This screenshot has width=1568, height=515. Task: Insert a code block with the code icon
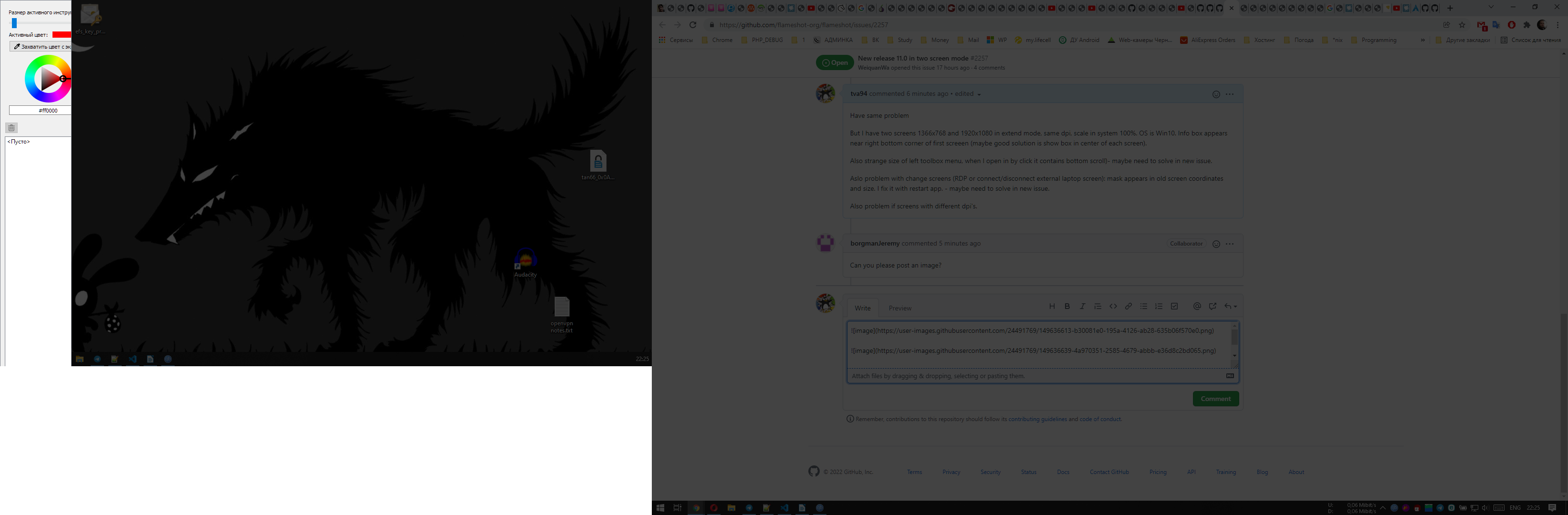click(x=1113, y=307)
